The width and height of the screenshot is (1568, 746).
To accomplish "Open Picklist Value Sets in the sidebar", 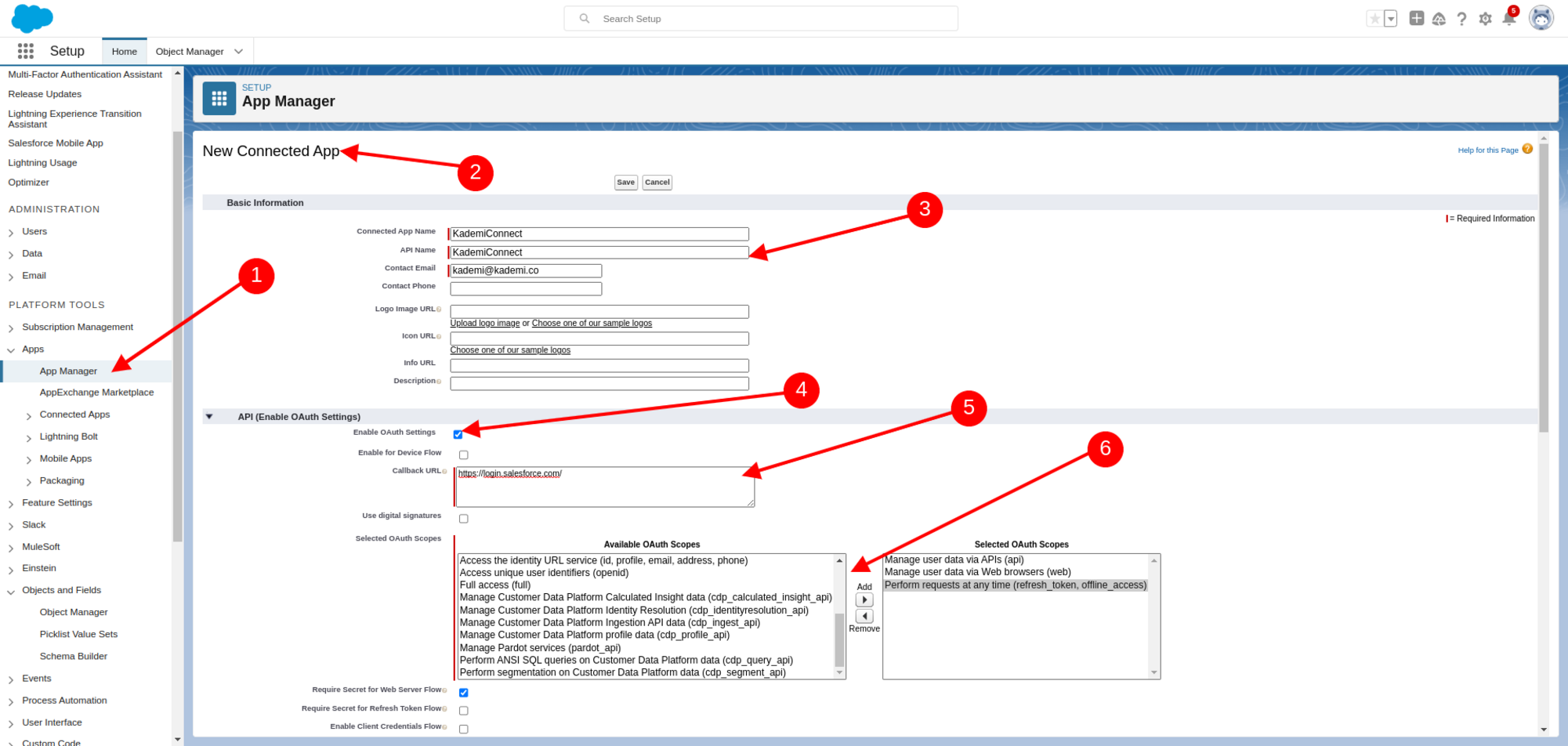I will pos(78,635).
